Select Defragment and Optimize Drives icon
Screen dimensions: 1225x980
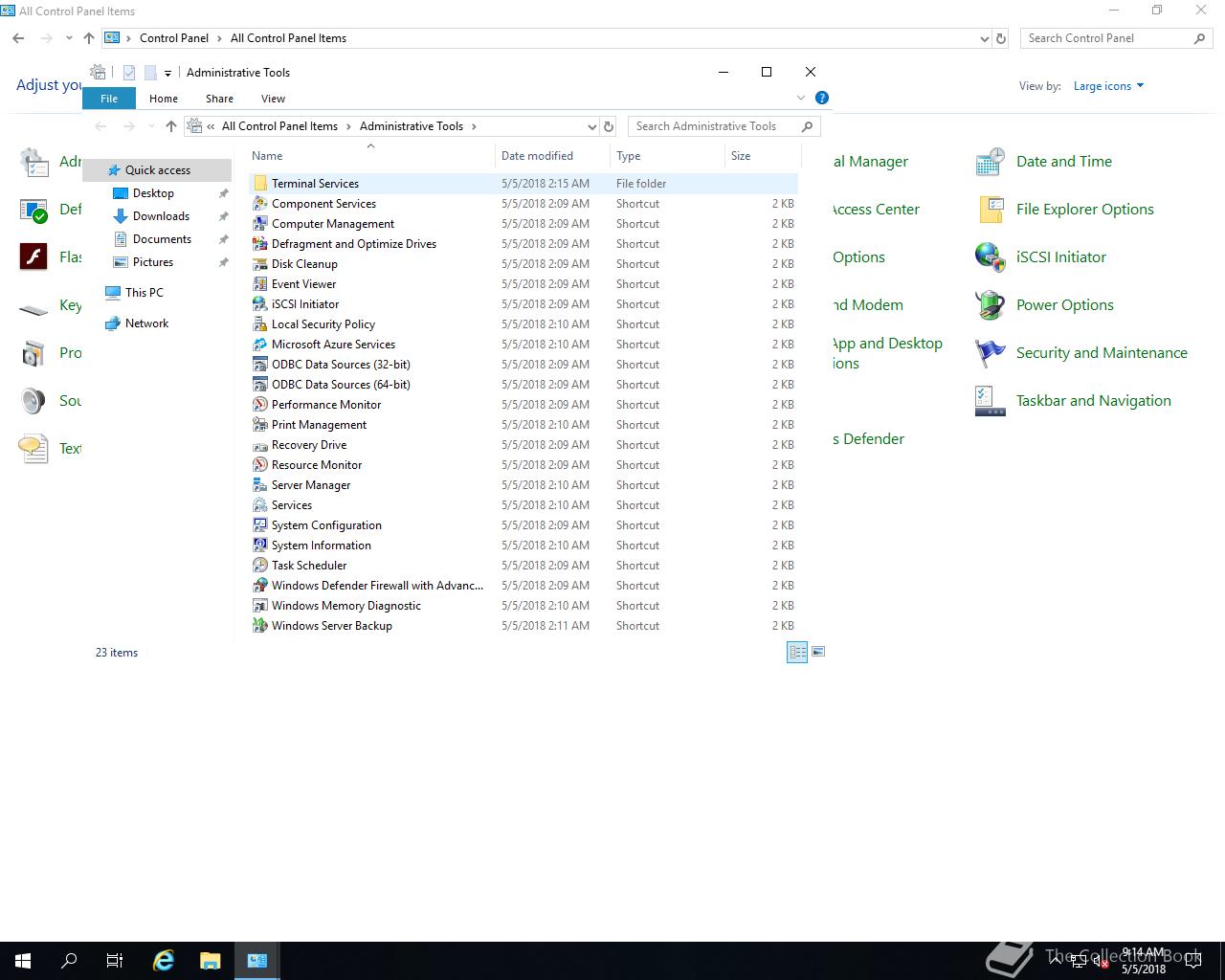point(260,244)
